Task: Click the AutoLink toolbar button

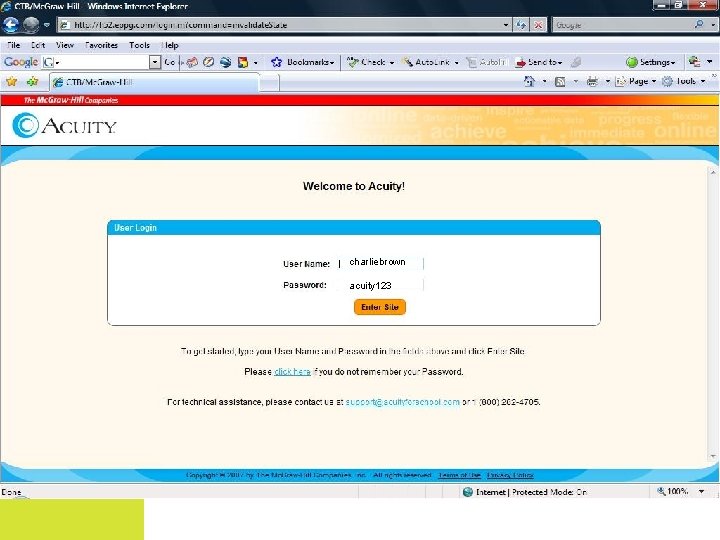Action: point(427,62)
